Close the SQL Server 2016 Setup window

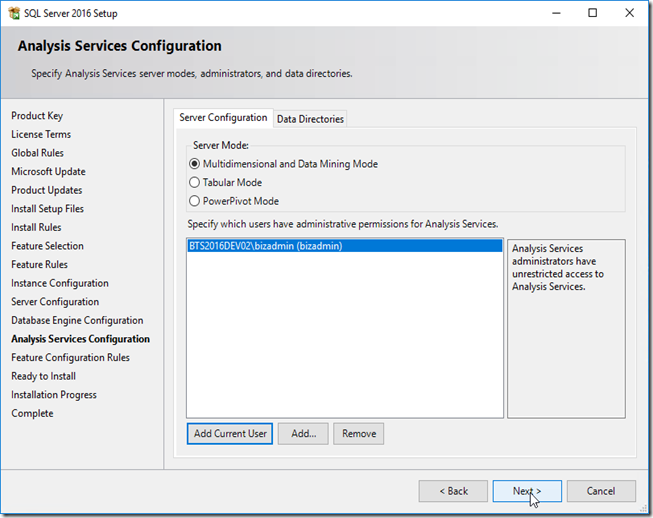[x=629, y=13]
